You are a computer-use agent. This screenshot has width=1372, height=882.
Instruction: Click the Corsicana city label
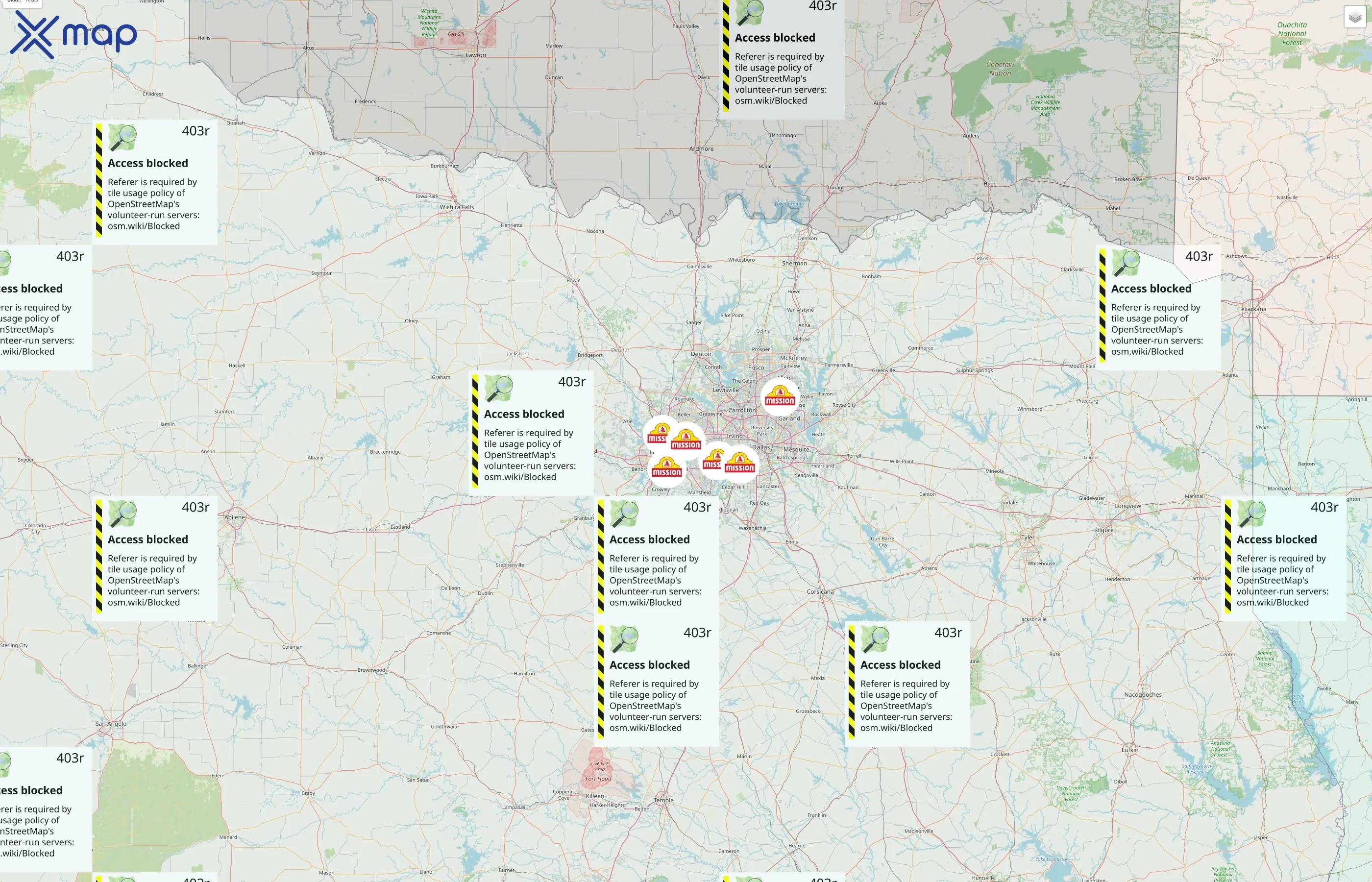[x=820, y=591]
